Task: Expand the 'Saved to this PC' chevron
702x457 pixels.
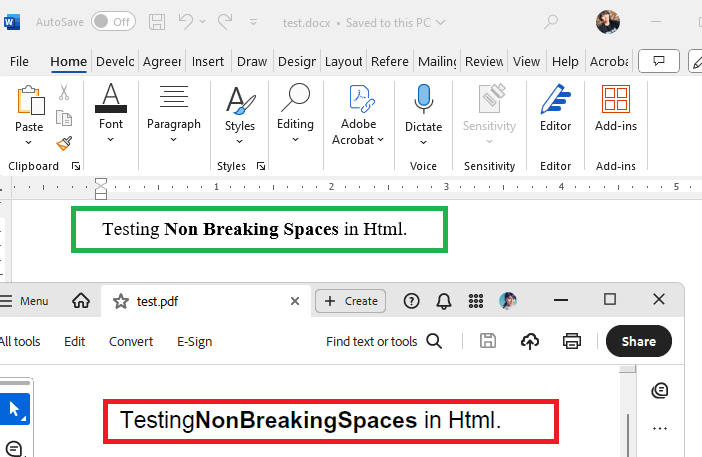Action: point(441,22)
